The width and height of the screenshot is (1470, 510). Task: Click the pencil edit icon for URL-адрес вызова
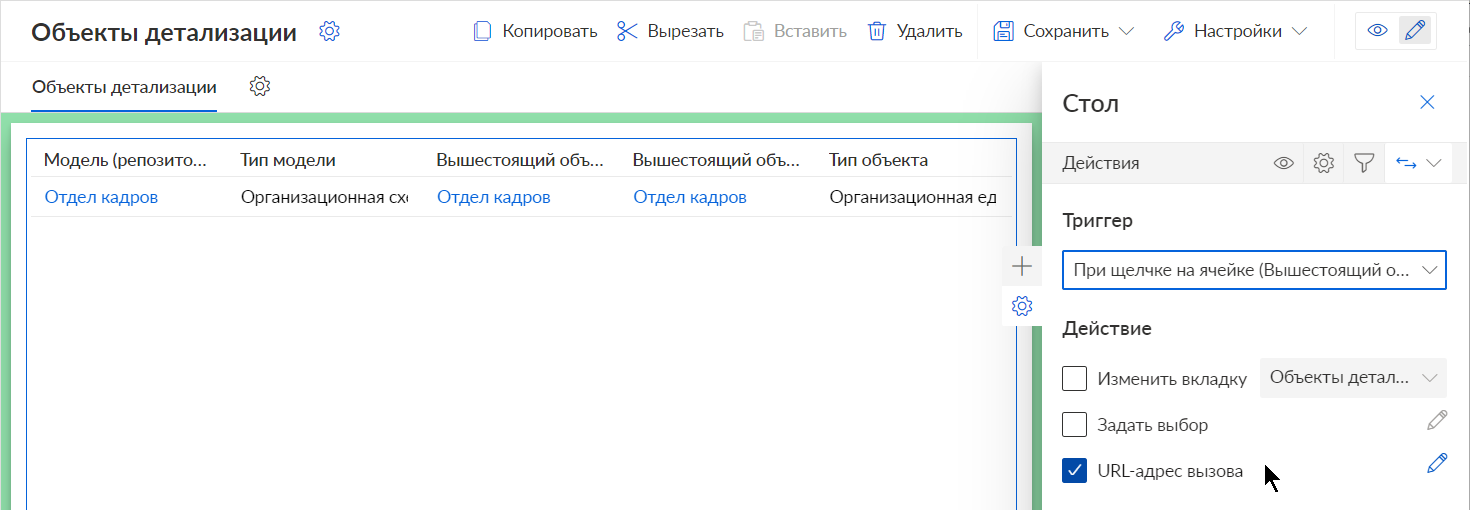tap(1437, 463)
